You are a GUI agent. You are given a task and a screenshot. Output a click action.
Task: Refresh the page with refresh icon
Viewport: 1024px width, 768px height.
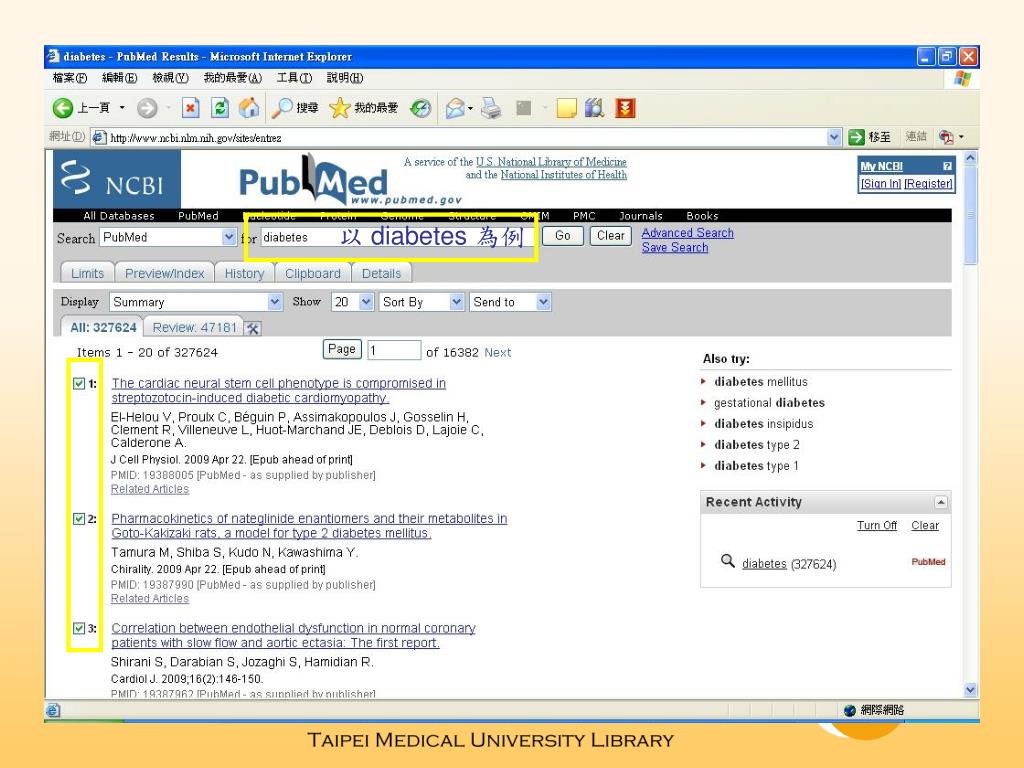220,108
